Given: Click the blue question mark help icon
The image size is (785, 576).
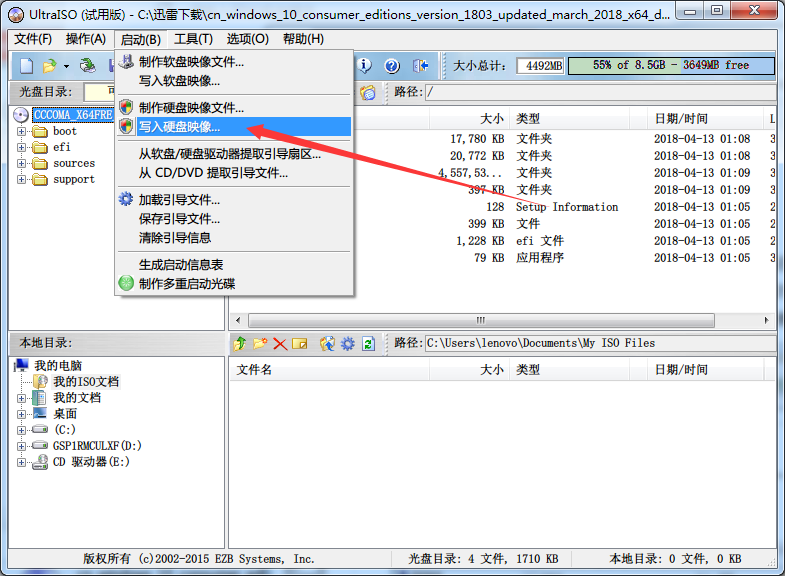Looking at the screenshot, I should click(x=392, y=66).
